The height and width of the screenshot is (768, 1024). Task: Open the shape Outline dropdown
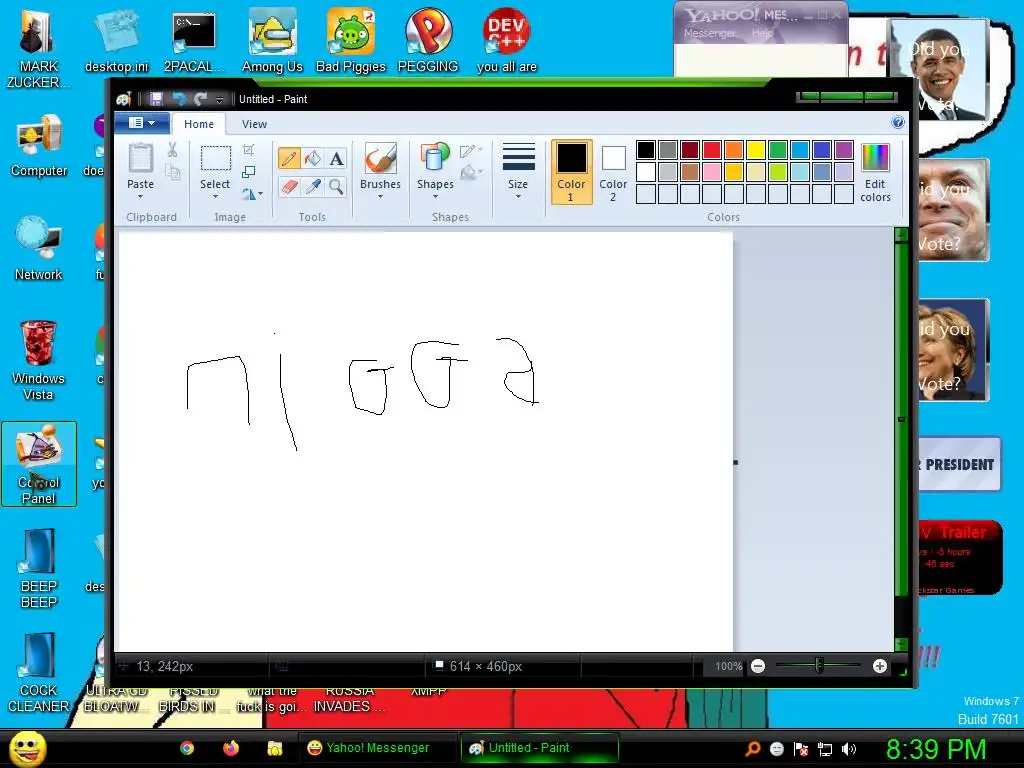tap(471, 152)
